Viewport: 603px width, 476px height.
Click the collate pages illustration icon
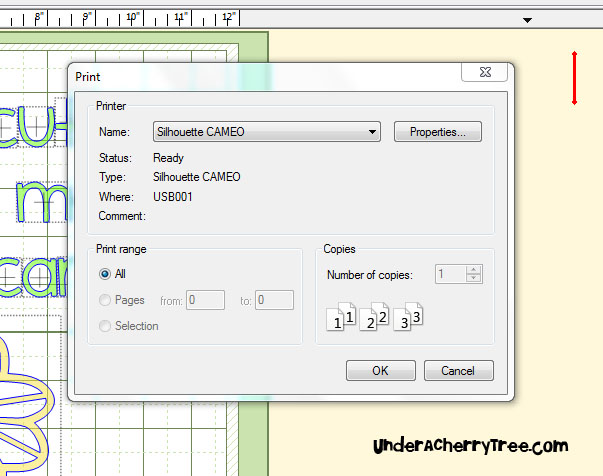pos(375,316)
